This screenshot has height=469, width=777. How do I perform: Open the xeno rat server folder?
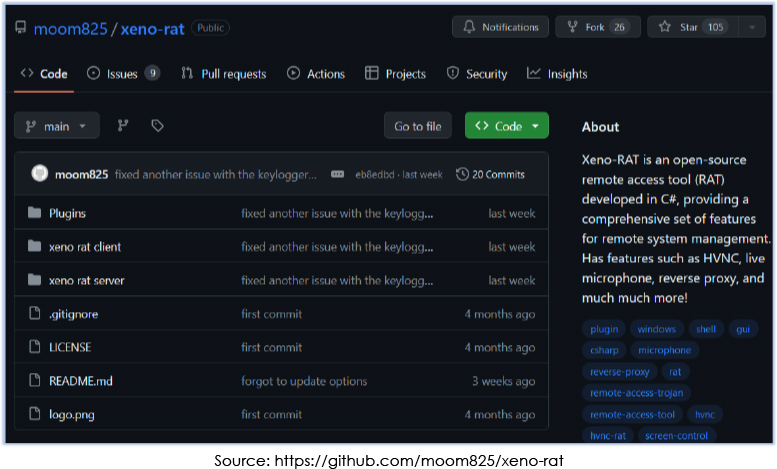(87, 281)
